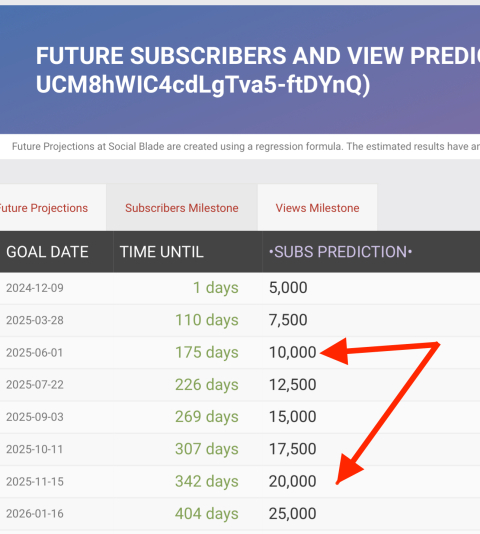Switch to Views Milestone tab
Viewport: 480px width, 534px height.
point(317,208)
